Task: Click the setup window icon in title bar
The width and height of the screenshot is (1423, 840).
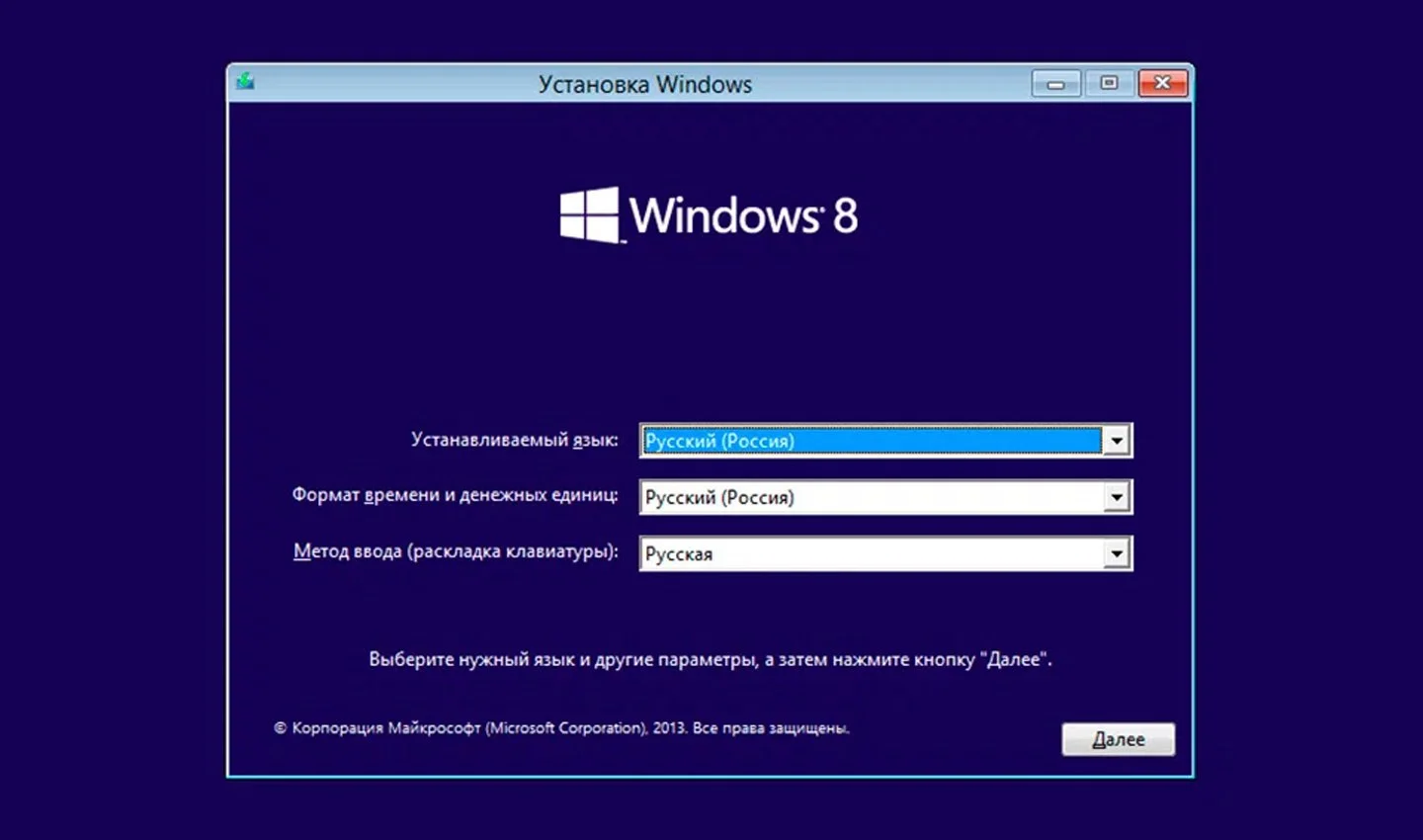Action: coord(245,81)
